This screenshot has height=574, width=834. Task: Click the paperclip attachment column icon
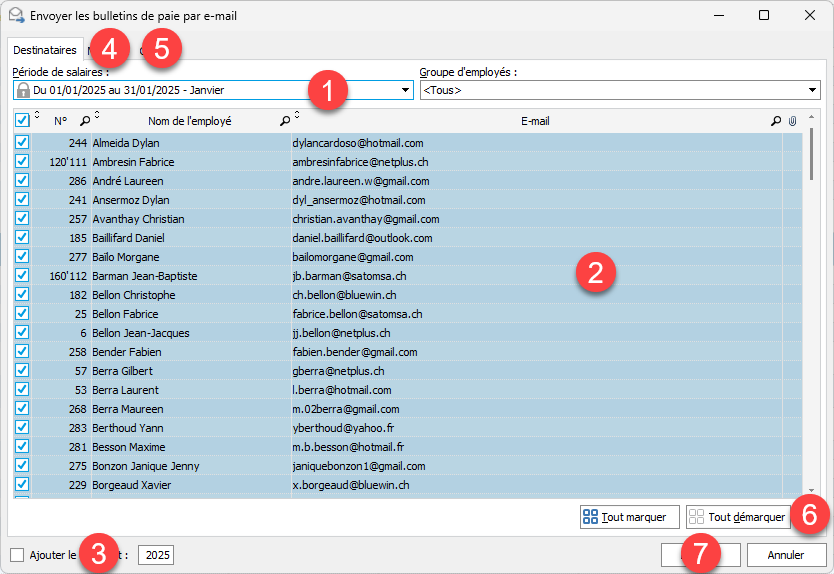click(x=792, y=121)
